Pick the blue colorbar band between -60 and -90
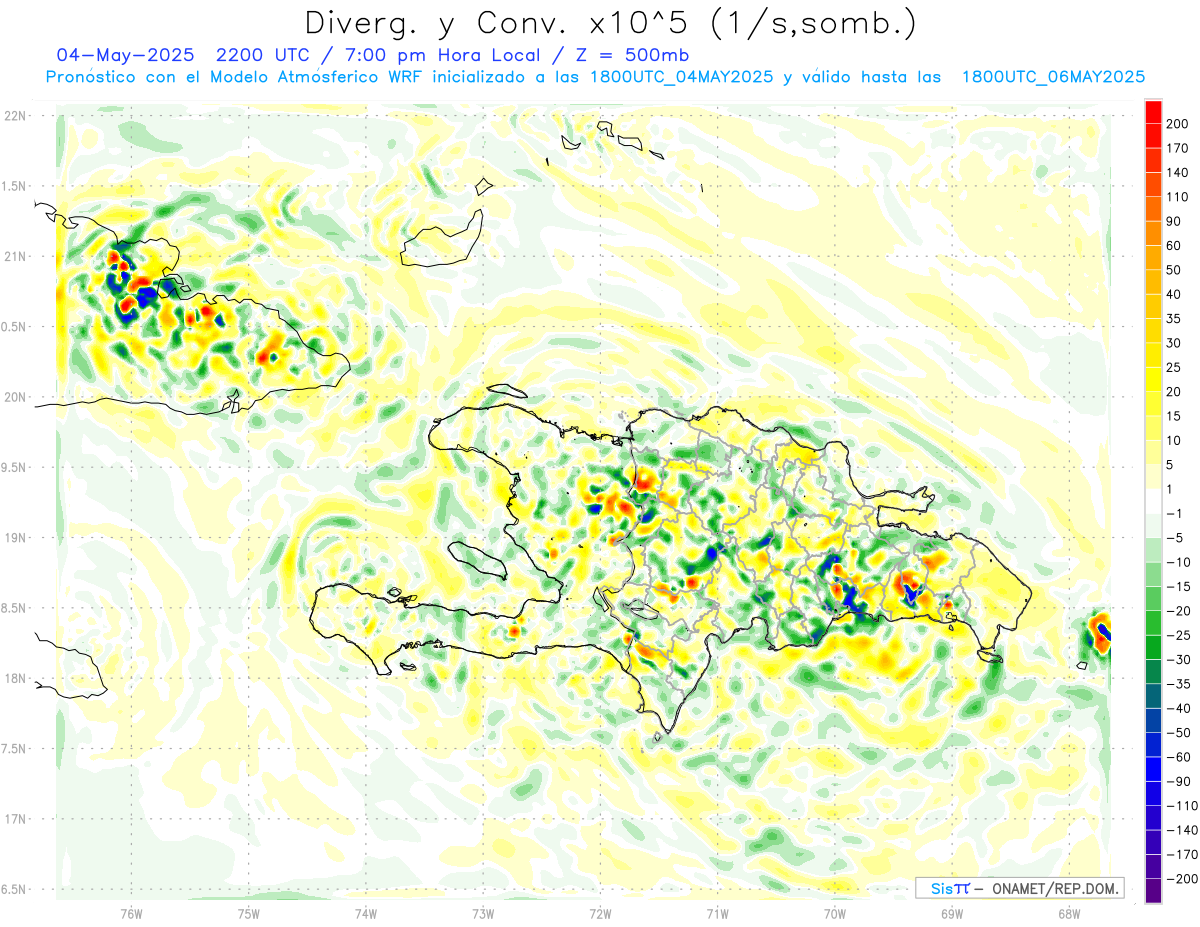The image size is (1200, 927). [x=1154, y=769]
